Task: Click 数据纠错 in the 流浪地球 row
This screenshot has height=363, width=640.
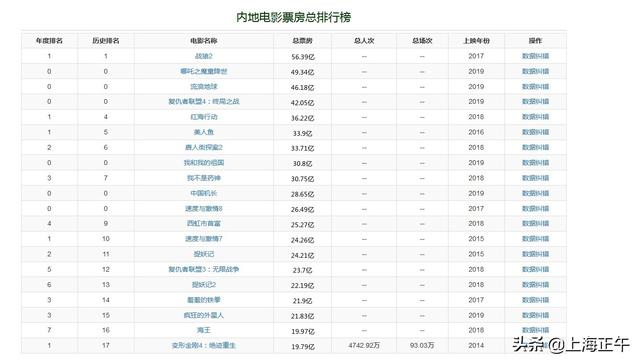Action: click(x=535, y=87)
